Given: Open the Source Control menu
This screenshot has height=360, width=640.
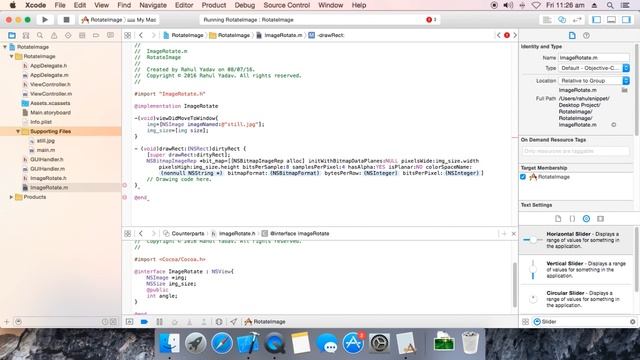Looking at the screenshot, I should pos(287,5).
